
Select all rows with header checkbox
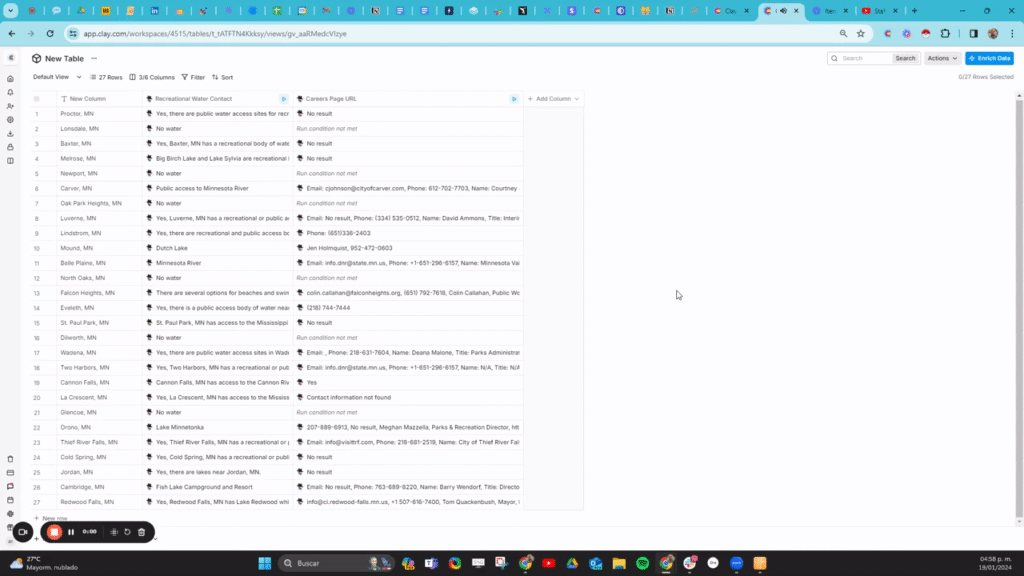point(37,99)
